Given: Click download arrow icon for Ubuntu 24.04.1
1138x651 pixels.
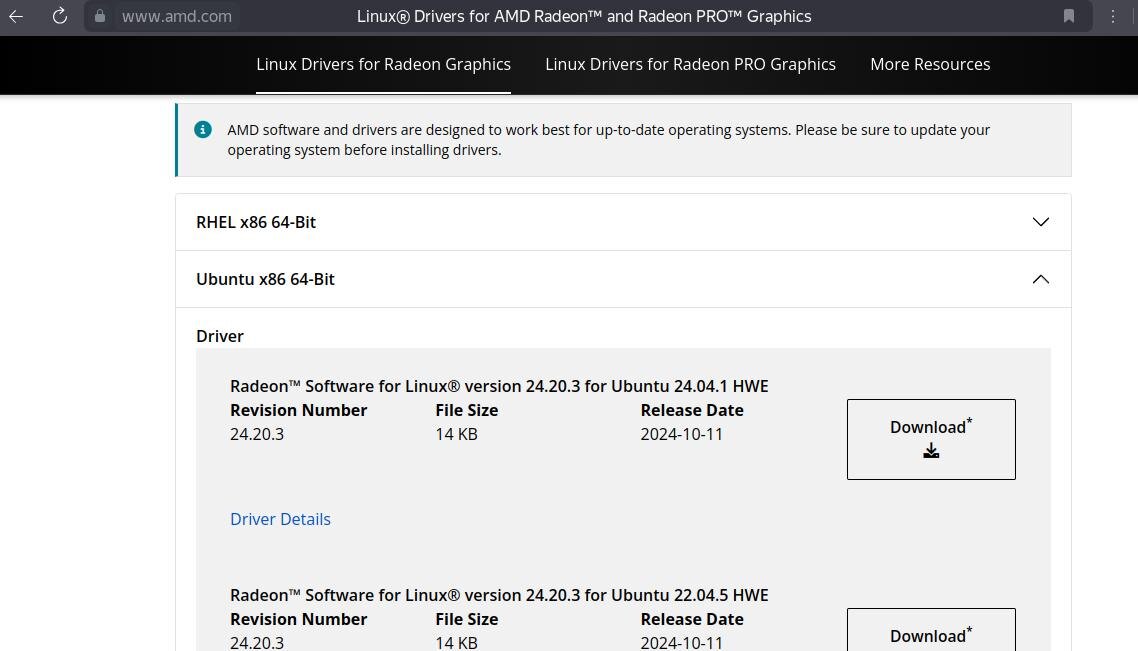Looking at the screenshot, I should 931,451.
